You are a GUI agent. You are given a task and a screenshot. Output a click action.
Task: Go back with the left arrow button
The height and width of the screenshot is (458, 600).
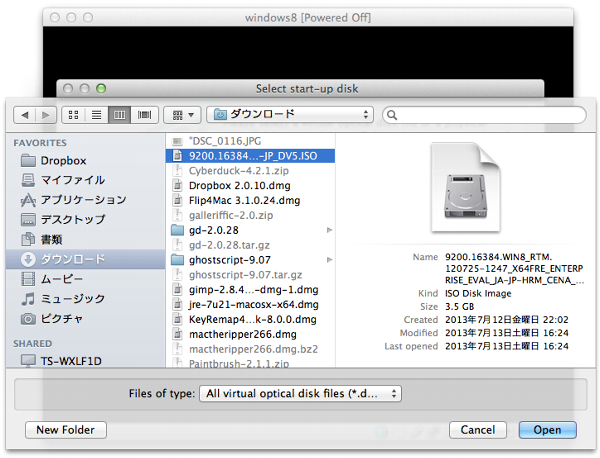point(25,115)
